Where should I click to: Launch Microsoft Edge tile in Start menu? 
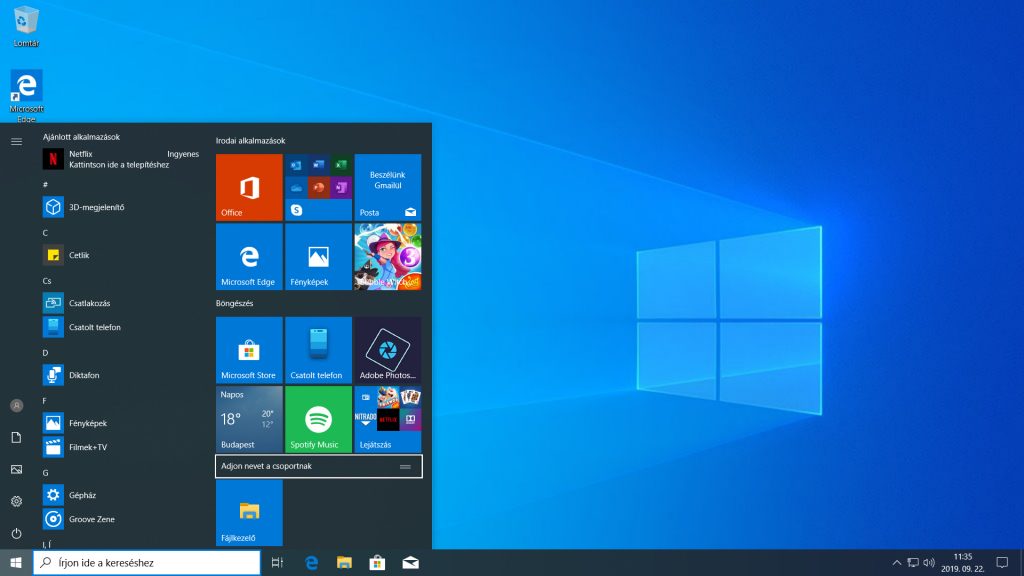(249, 257)
